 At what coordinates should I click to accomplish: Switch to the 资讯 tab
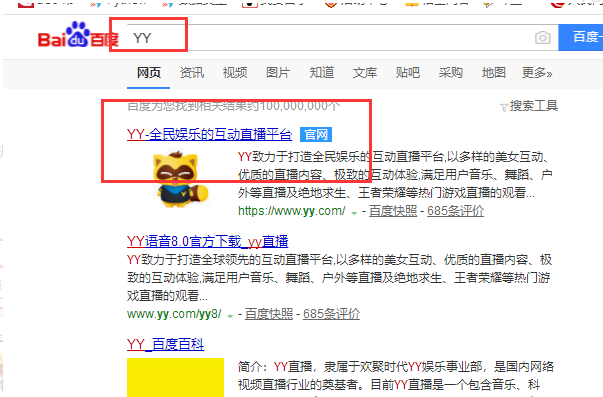[x=192, y=73]
